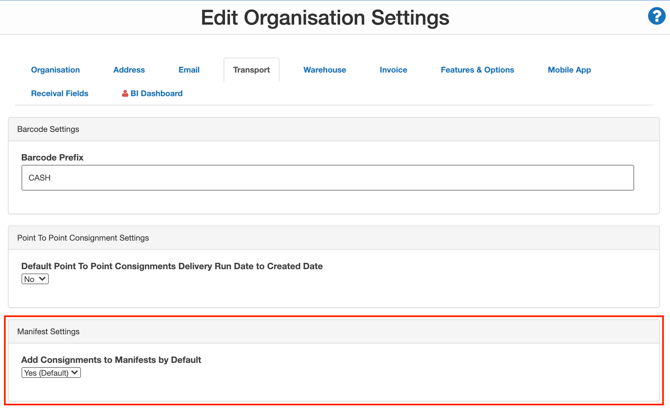The height and width of the screenshot is (409, 670).
Task: Open the blue help question mark icon
Action: tap(656, 16)
